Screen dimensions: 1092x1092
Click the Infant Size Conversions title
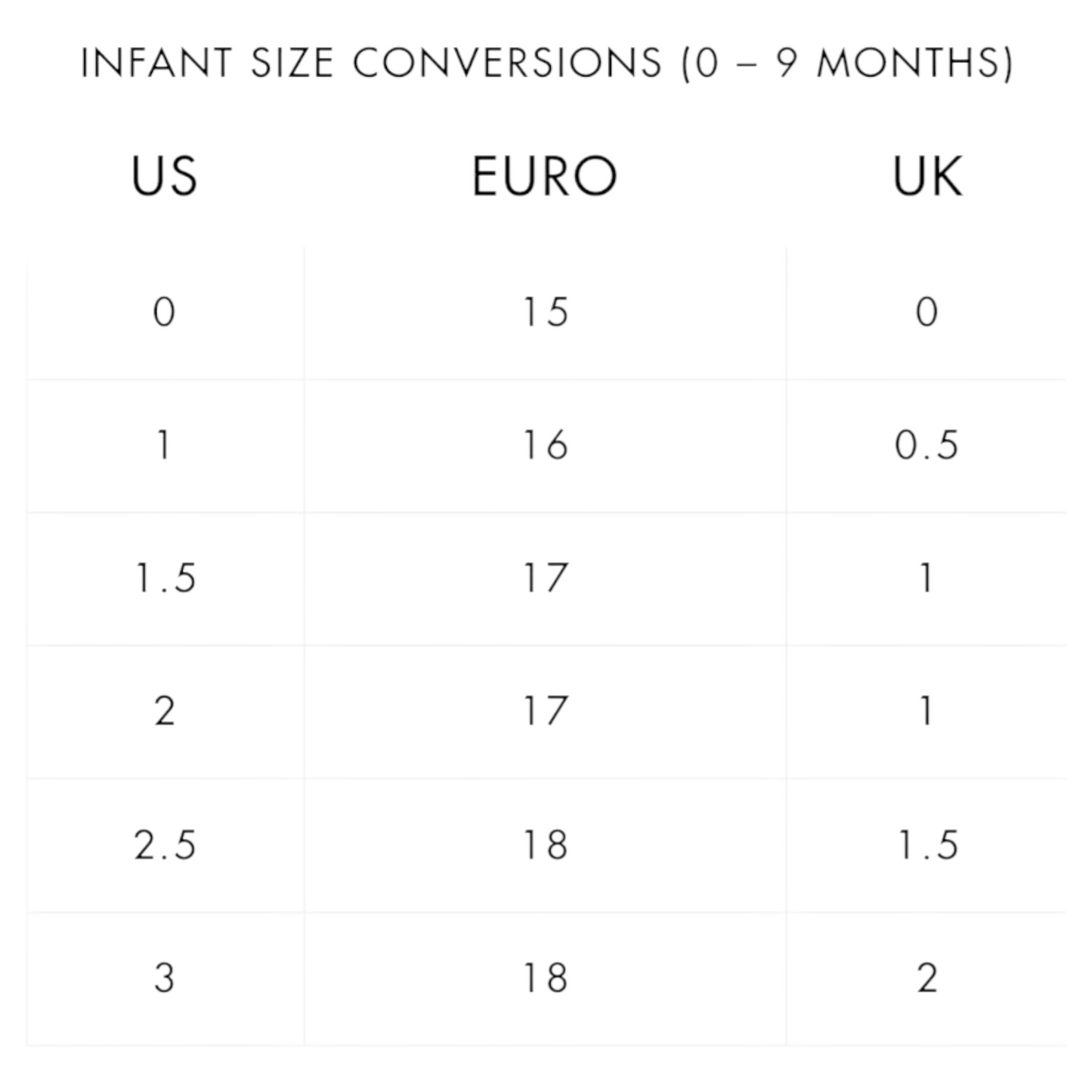tap(546, 62)
